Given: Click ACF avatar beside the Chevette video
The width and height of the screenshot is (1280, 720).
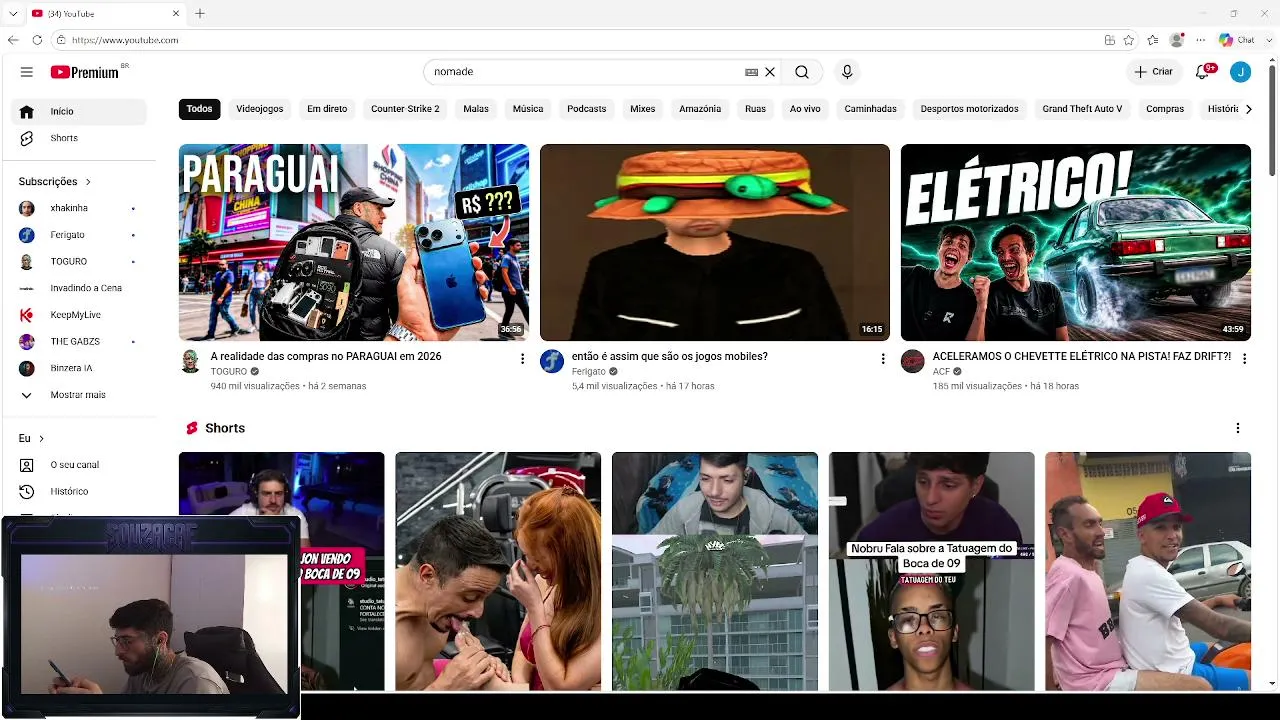Looking at the screenshot, I should pos(912,361).
